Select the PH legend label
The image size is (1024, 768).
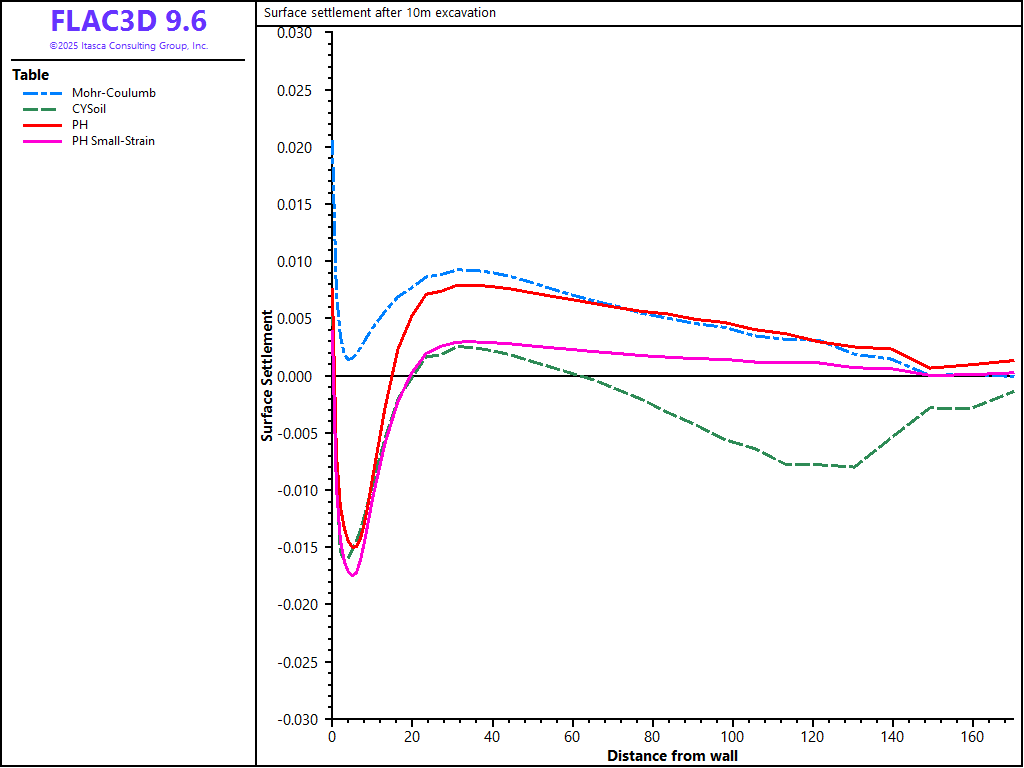[x=80, y=125]
